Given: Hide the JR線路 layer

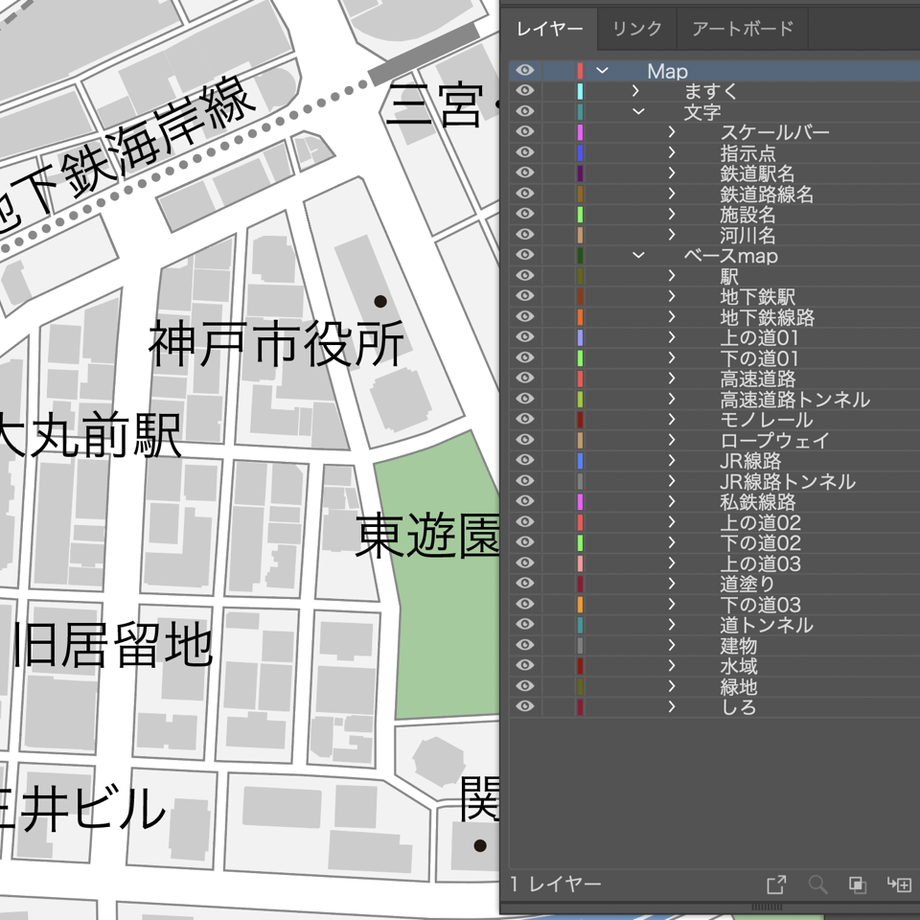Looking at the screenshot, I should pyautogui.click(x=525, y=461).
